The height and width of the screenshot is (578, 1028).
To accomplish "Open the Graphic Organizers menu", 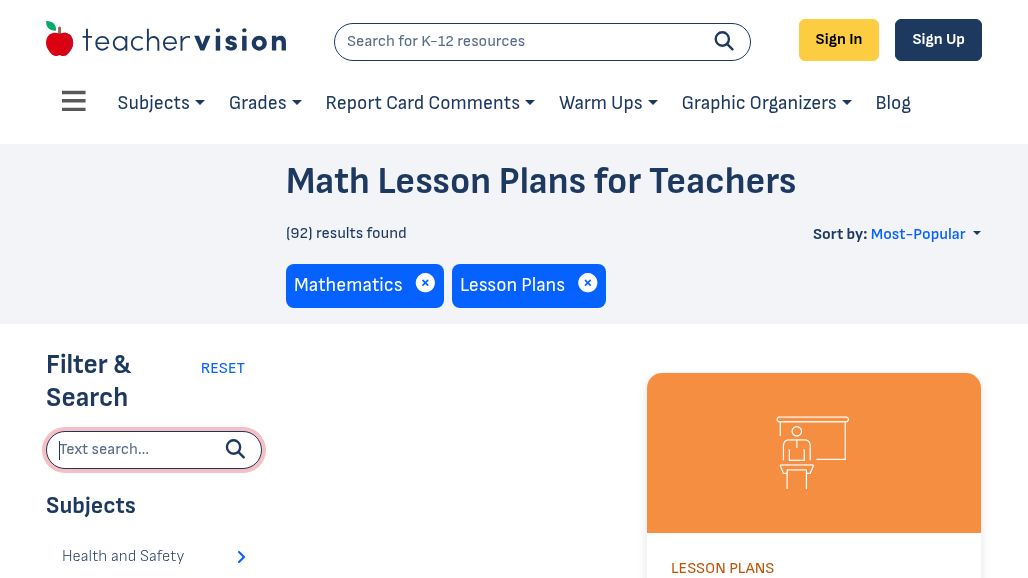I will pyautogui.click(x=766, y=103).
